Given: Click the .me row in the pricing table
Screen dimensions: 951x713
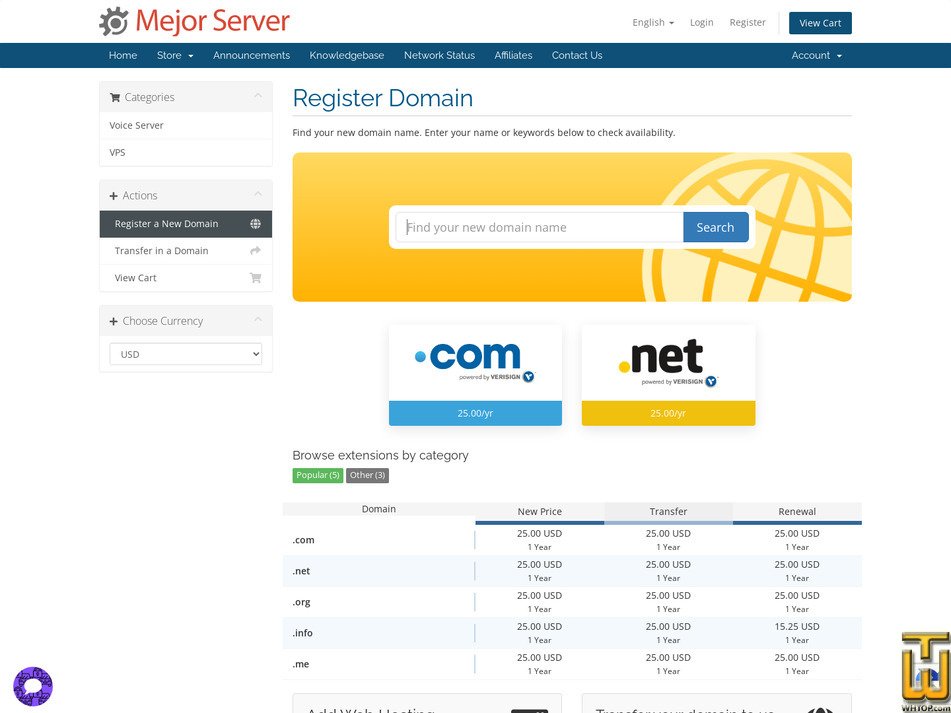Looking at the screenshot, I should pos(572,663).
